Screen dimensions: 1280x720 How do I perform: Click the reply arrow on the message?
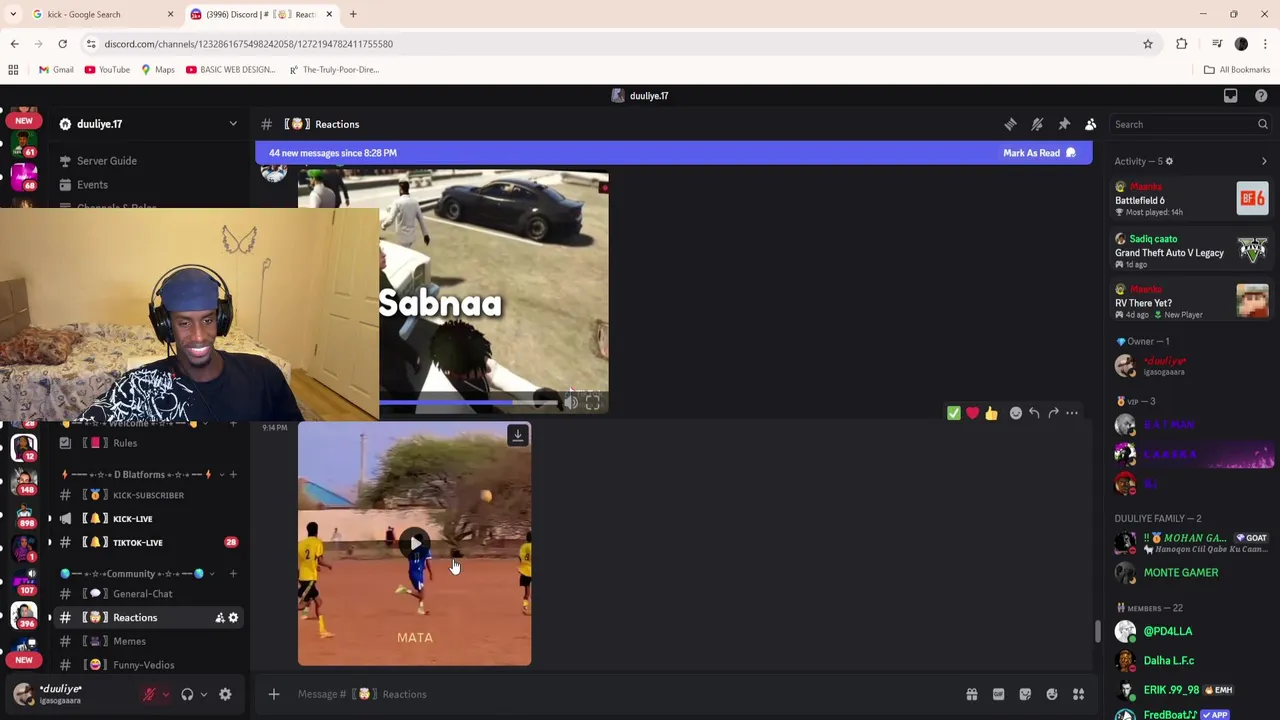point(1034,413)
